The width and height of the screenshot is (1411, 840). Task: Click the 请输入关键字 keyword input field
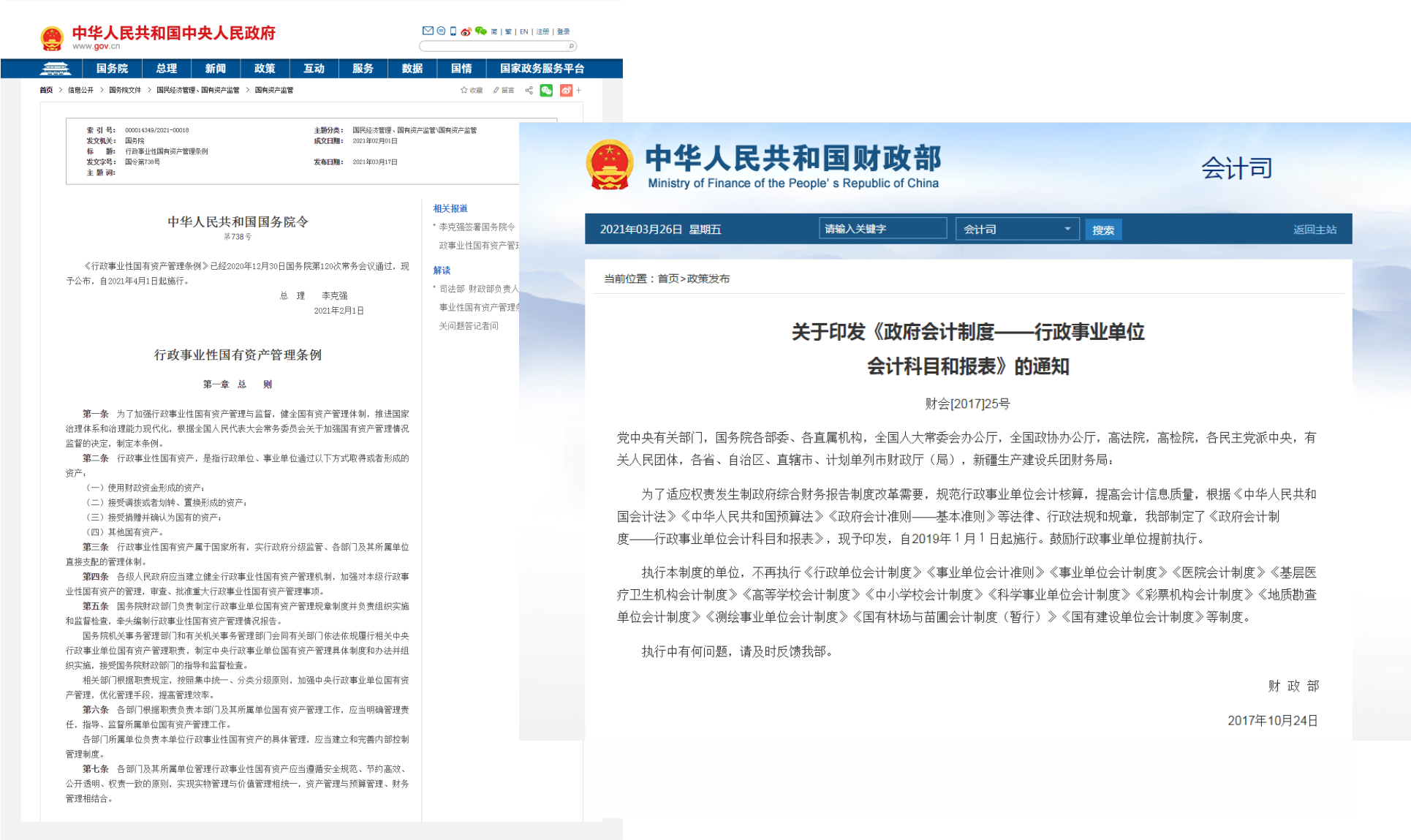(x=883, y=229)
